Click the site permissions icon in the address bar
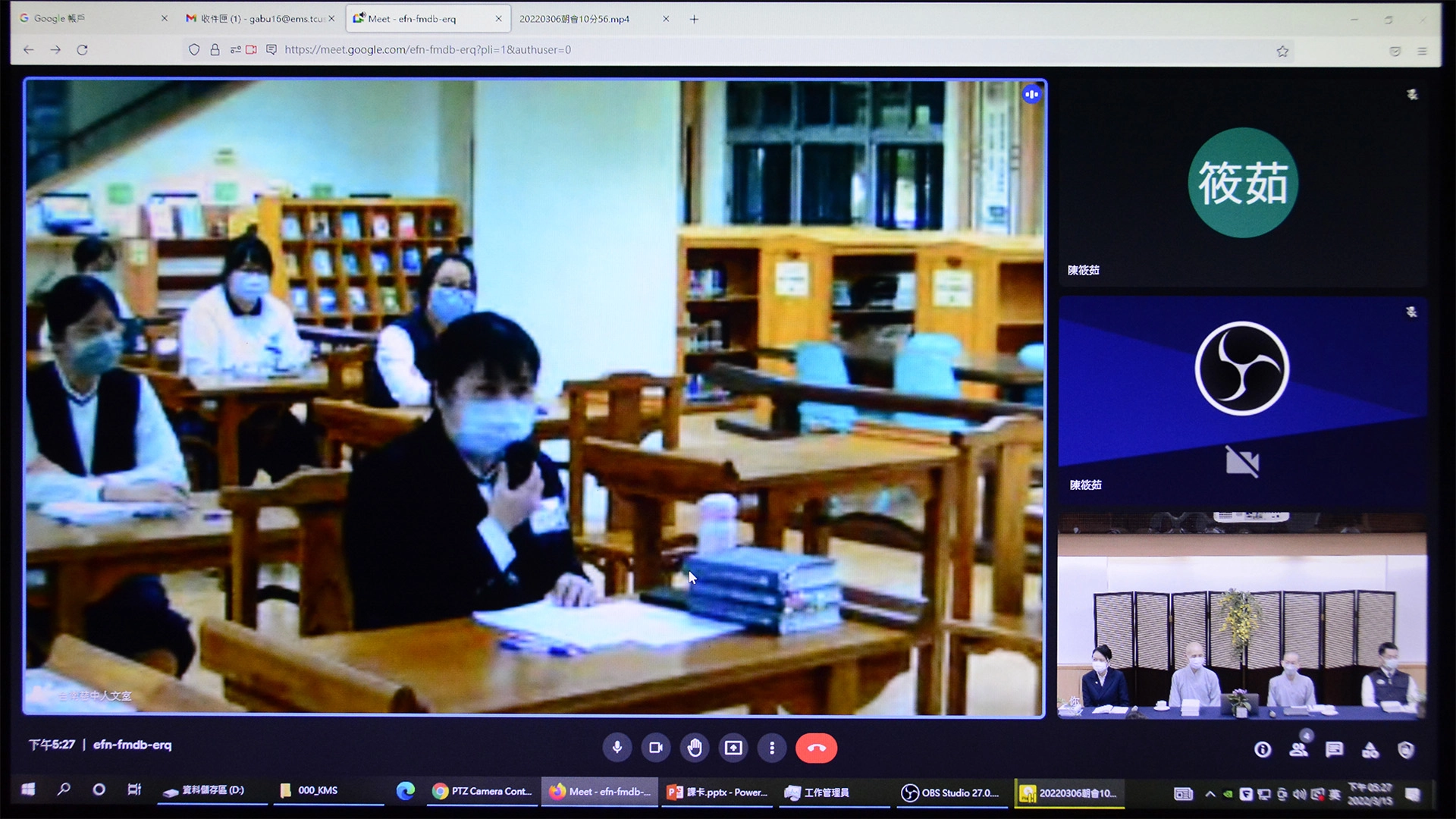 (236, 49)
